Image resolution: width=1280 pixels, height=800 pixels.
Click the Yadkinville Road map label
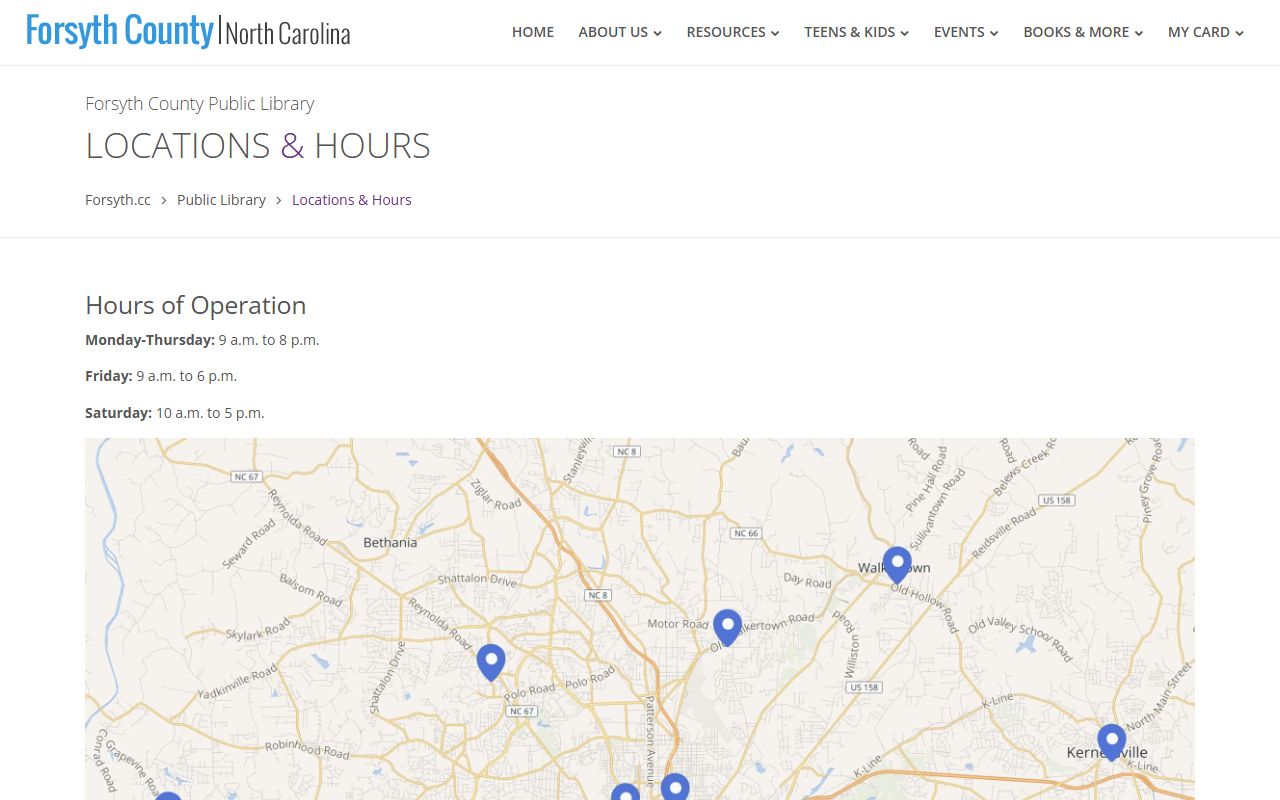coord(237,683)
